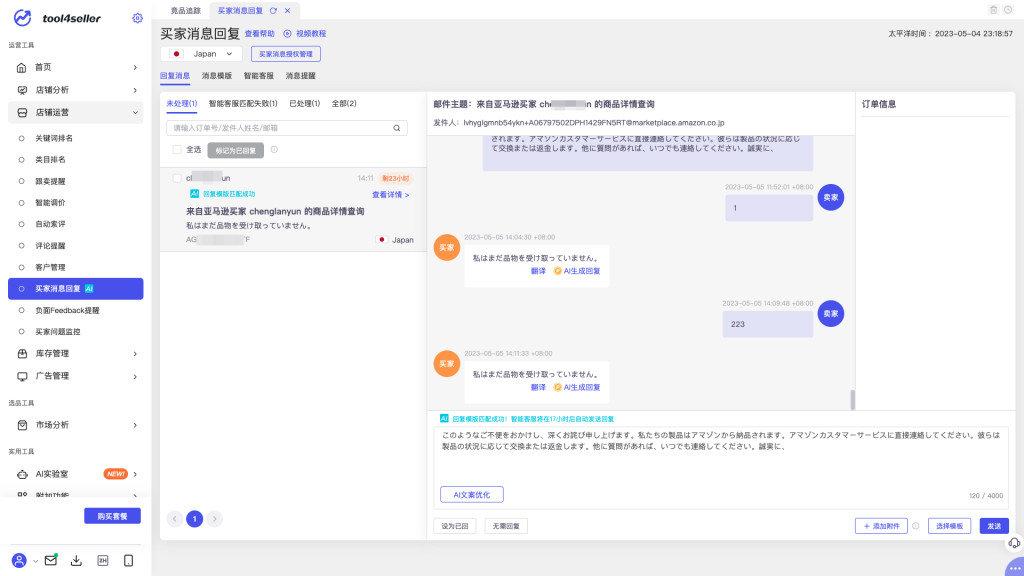This screenshot has width=1024, height=576.
Task: Expand the AI实验室 menu arrow
Action: click(x=135, y=474)
